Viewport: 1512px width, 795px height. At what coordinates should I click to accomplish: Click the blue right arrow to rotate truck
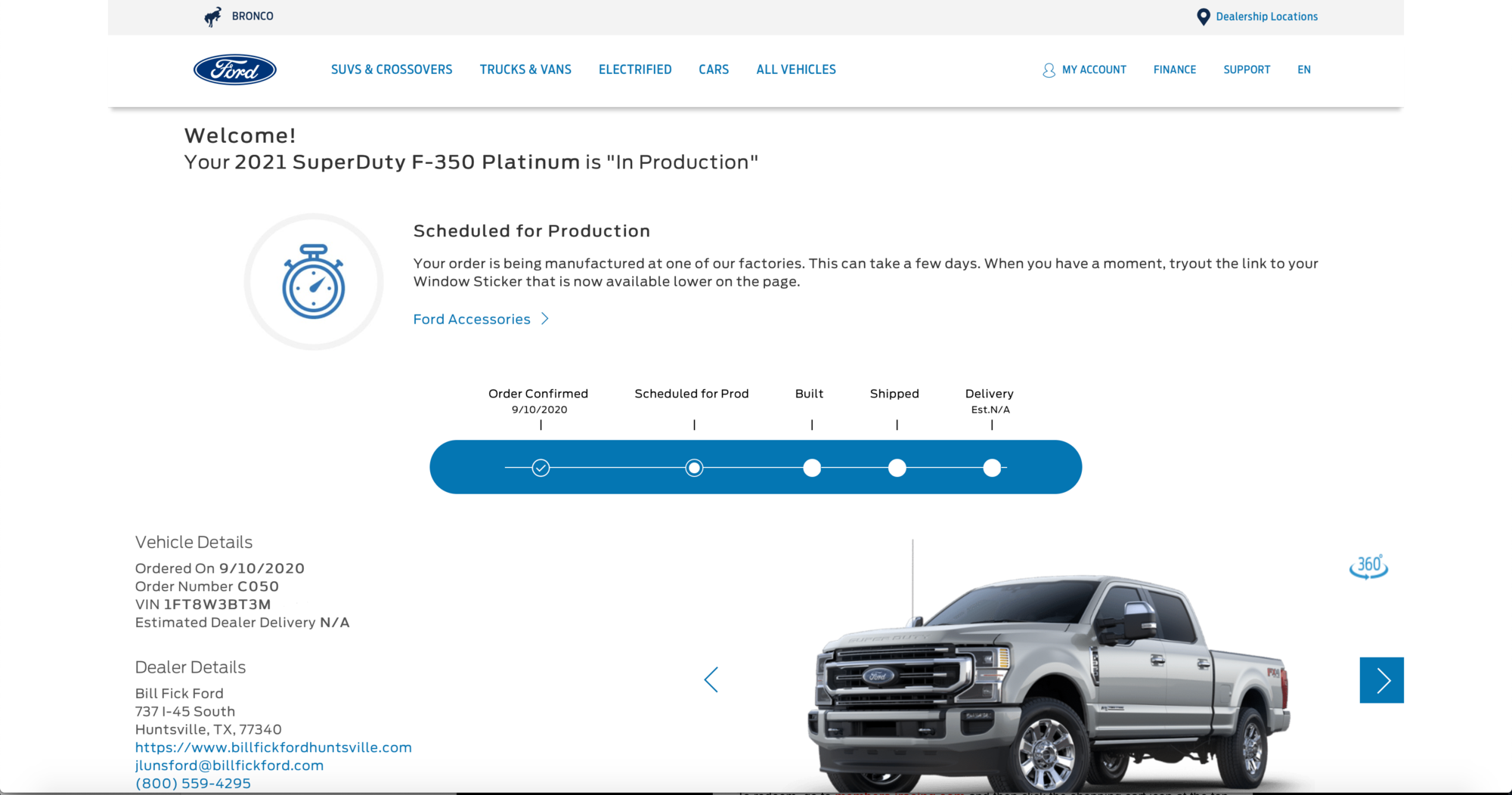(x=1382, y=679)
